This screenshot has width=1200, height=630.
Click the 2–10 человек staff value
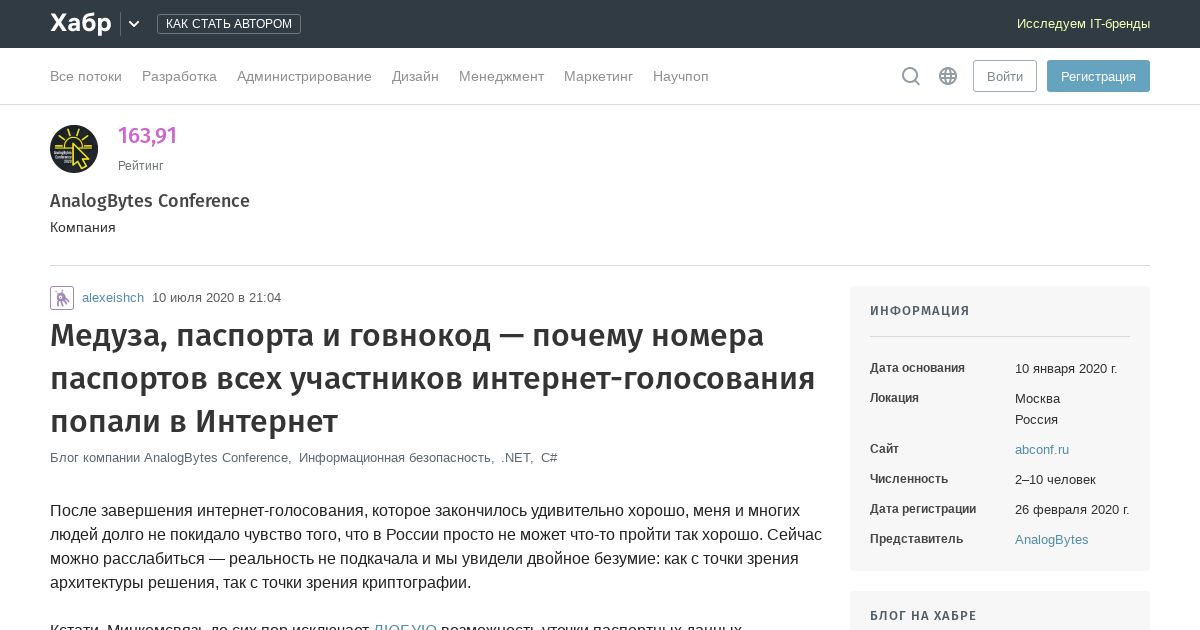tap(1055, 480)
